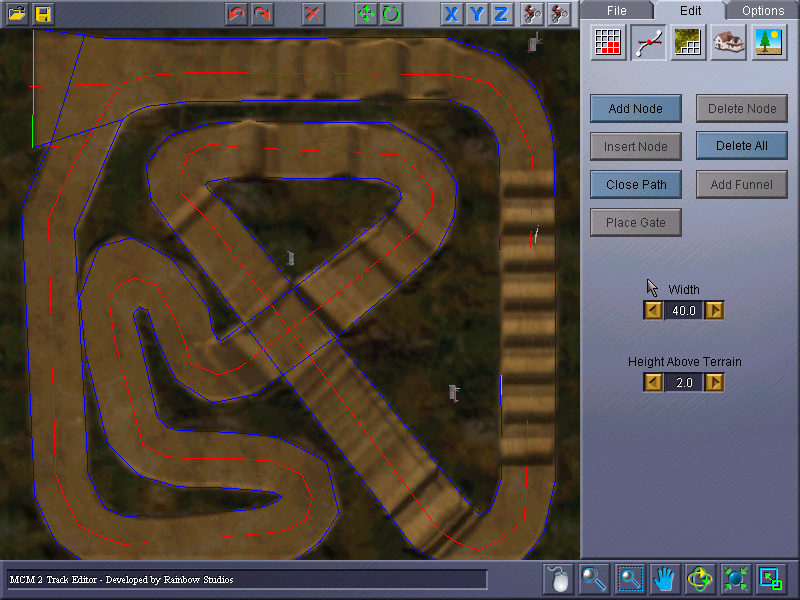Increase Height Above Terrain with right arrow
The width and height of the screenshot is (800, 600).
714,382
